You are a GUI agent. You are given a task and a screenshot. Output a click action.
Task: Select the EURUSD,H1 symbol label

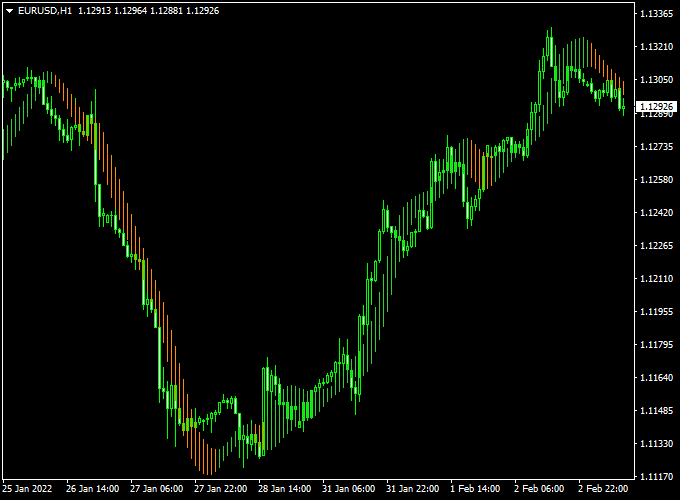tap(45, 11)
